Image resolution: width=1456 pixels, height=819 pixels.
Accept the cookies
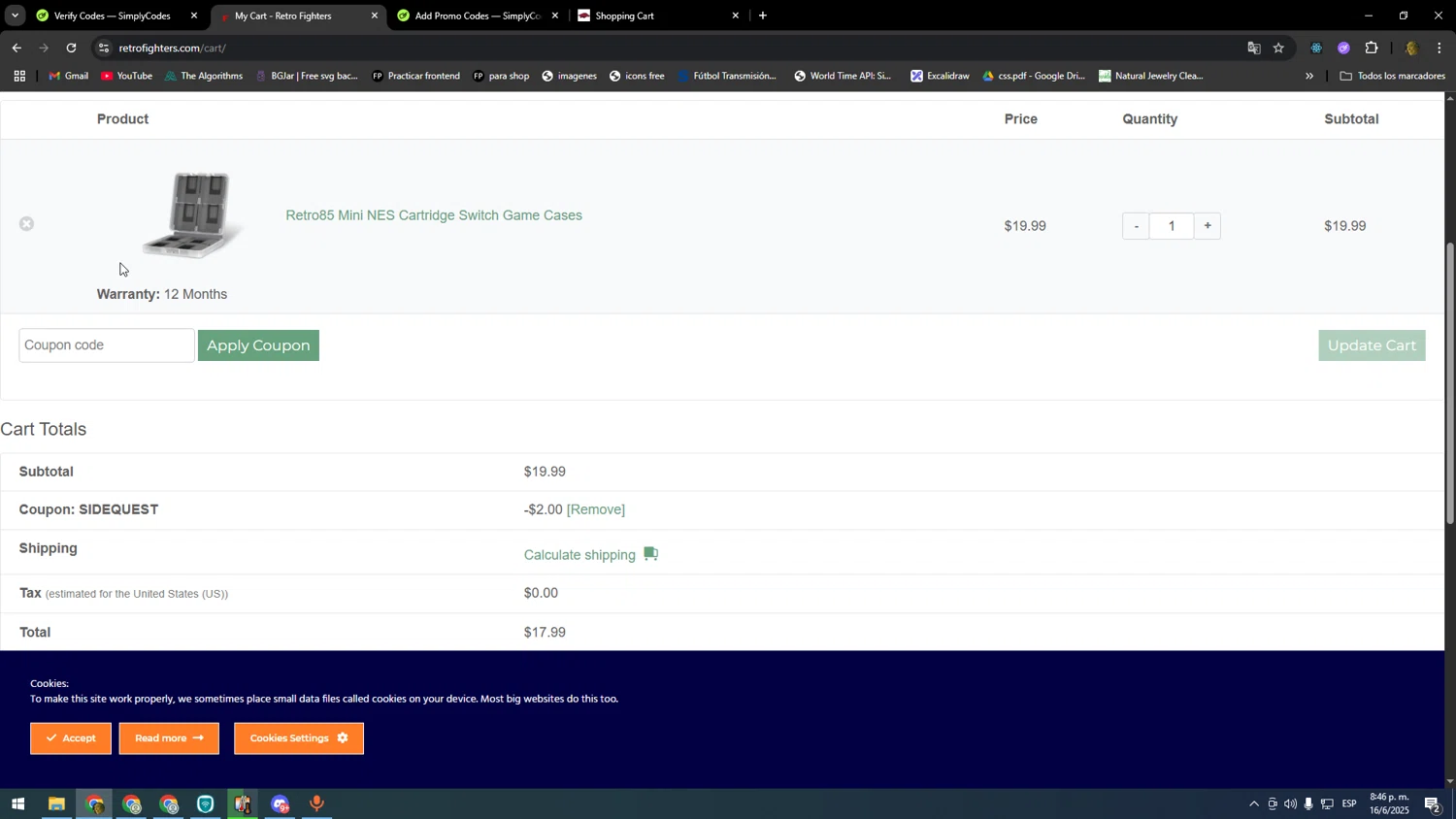[71, 738]
